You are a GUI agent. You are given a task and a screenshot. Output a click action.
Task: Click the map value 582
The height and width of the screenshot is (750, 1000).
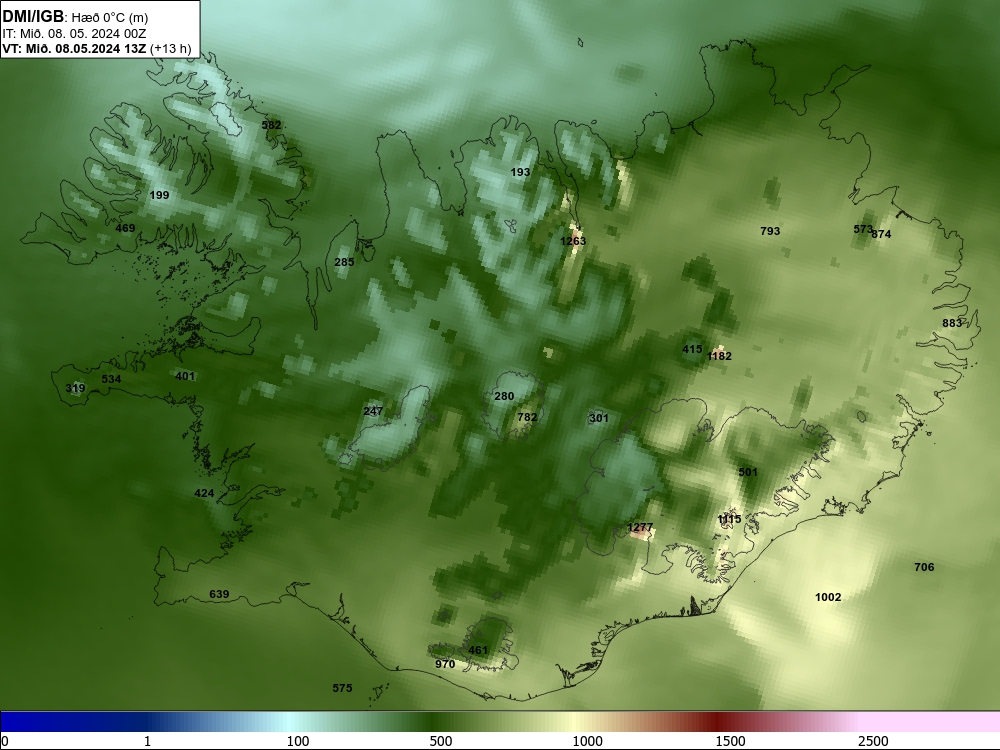271,125
